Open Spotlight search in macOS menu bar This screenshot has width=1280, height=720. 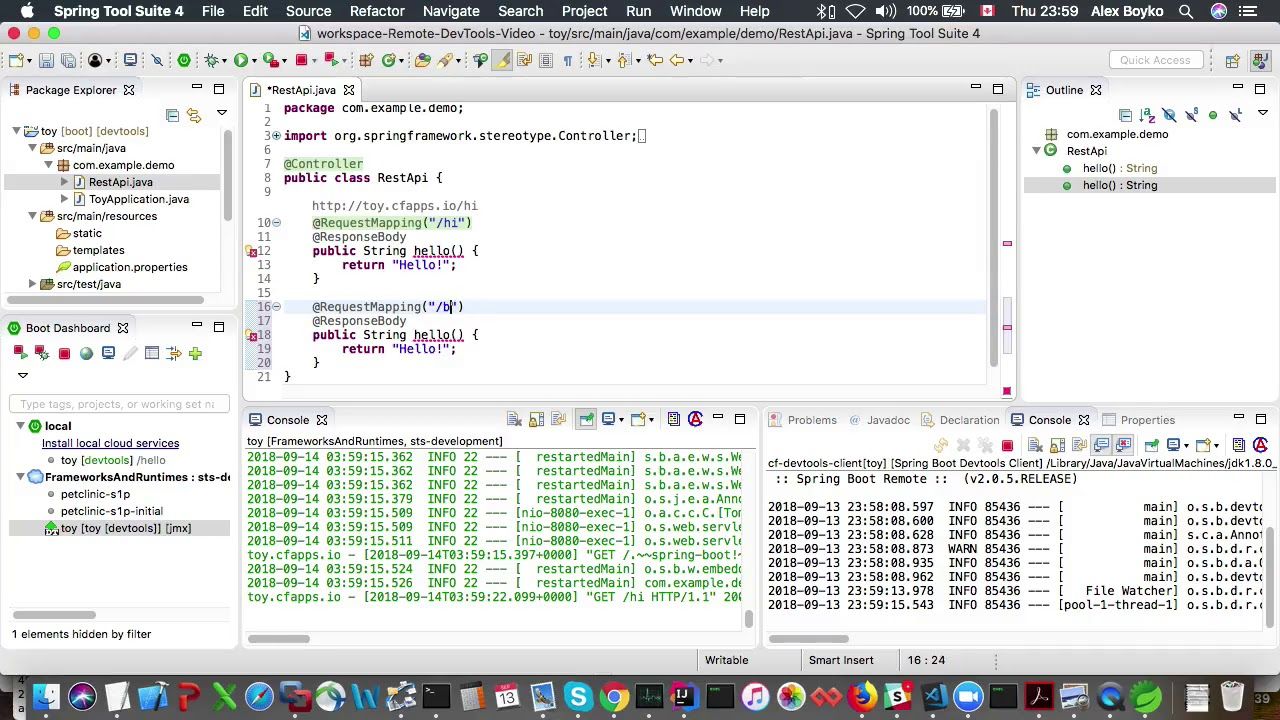(x=1186, y=11)
